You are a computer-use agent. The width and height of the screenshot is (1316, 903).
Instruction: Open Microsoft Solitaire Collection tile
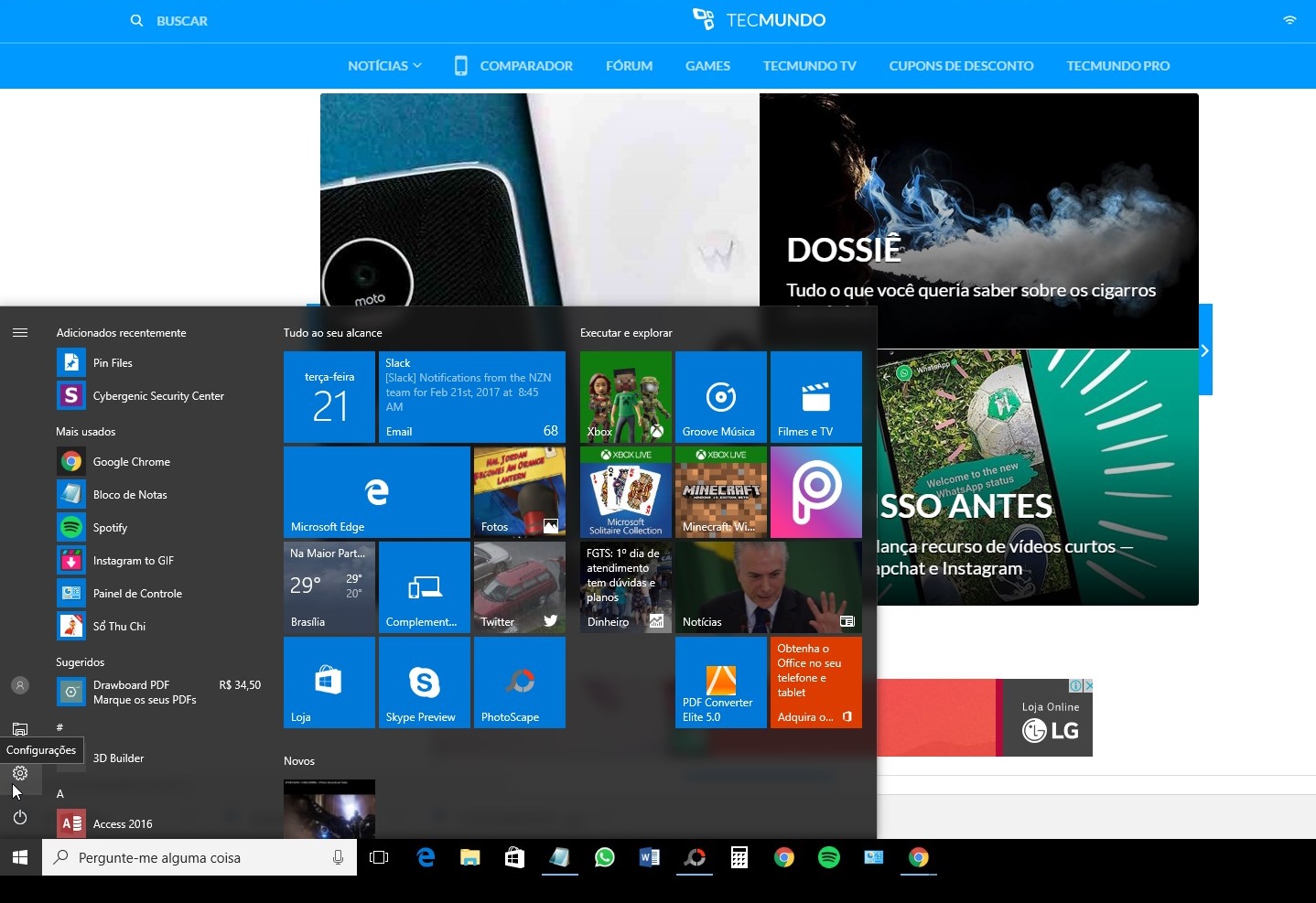coord(626,492)
